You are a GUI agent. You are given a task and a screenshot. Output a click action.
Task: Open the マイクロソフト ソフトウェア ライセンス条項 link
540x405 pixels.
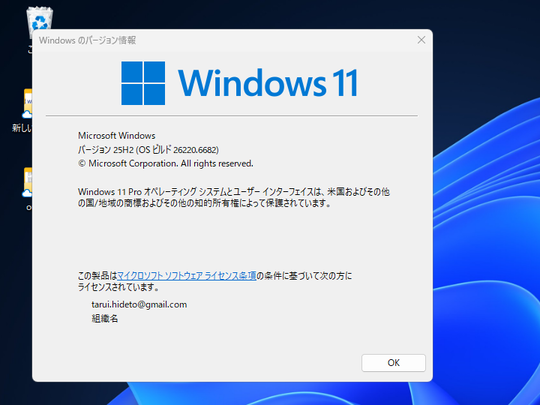click(x=187, y=276)
